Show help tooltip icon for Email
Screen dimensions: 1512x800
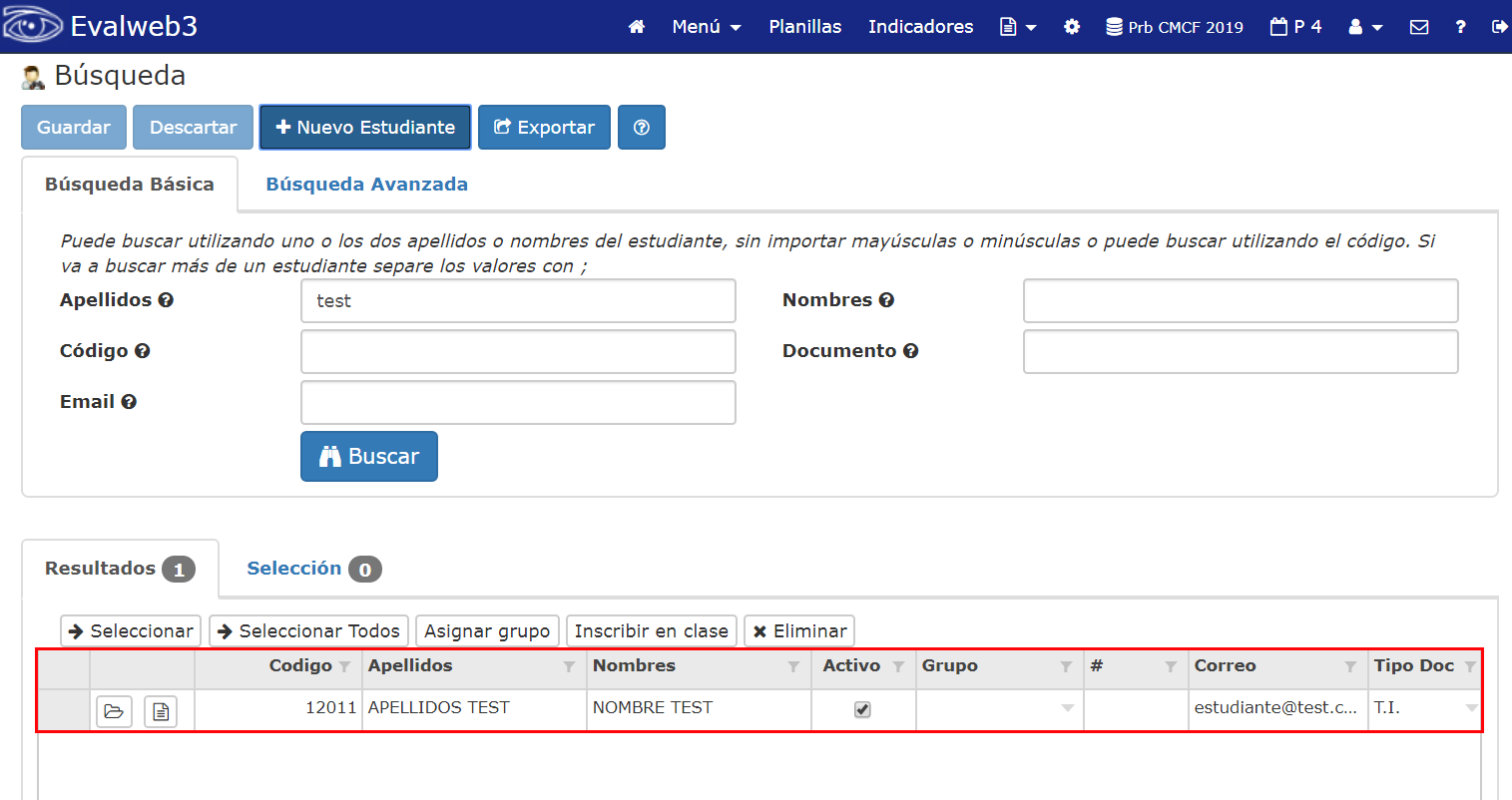click(x=129, y=402)
